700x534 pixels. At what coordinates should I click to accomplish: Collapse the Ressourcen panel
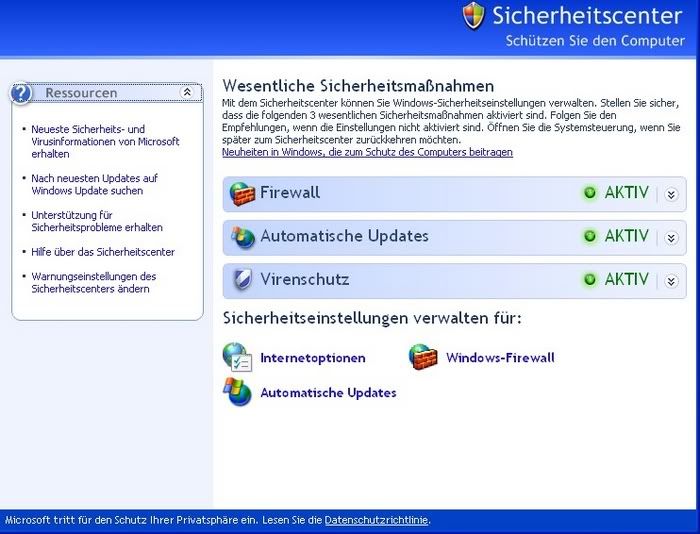tap(187, 92)
